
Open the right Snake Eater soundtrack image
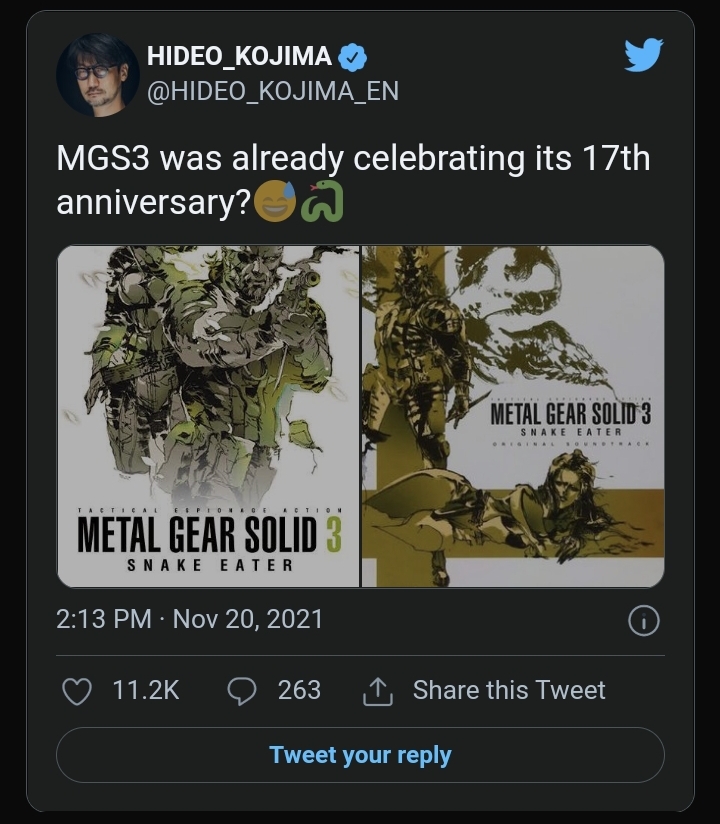513,416
